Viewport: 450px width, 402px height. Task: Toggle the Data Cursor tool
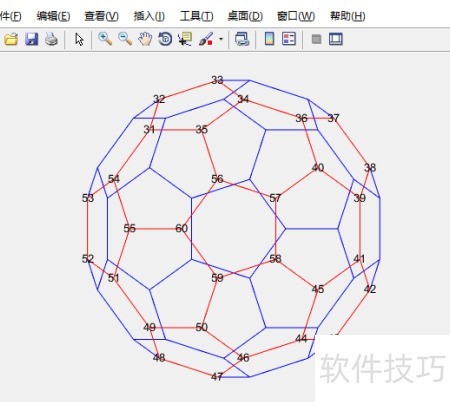(185, 39)
